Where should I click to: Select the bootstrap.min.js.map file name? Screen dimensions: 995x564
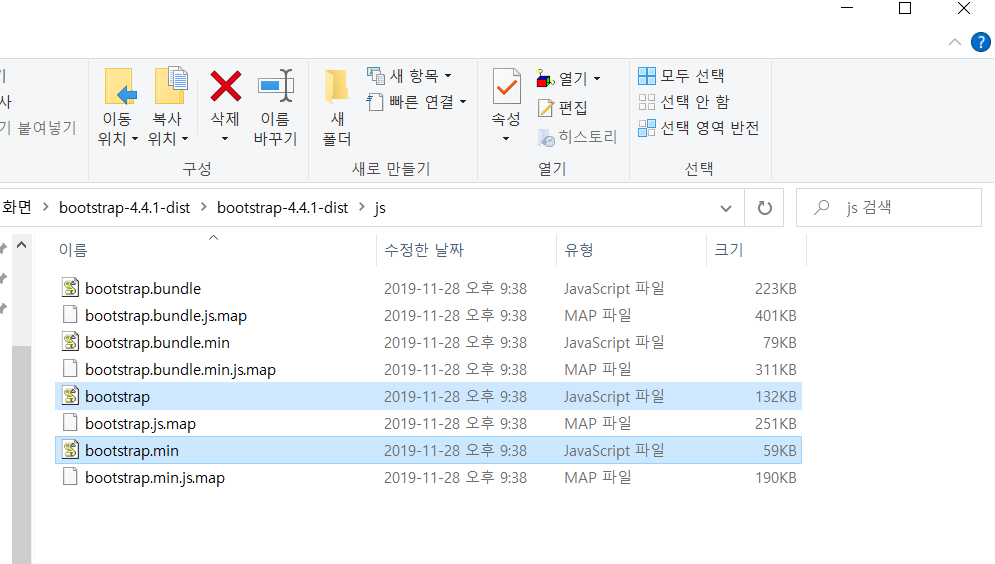coord(155,478)
